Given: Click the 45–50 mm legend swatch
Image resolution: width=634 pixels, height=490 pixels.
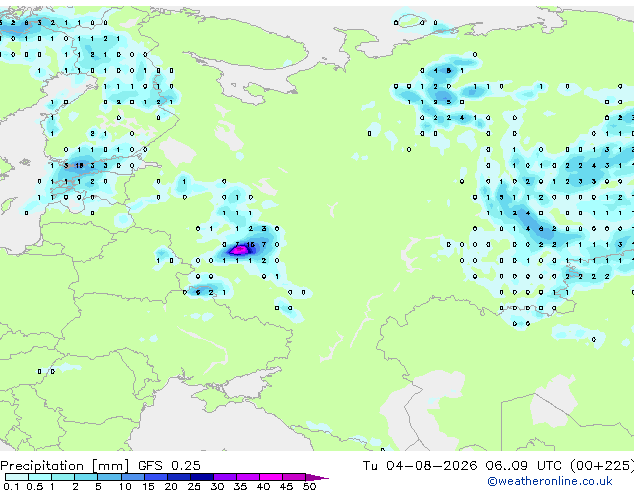Looking at the screenshot, I should click(294, 477).
